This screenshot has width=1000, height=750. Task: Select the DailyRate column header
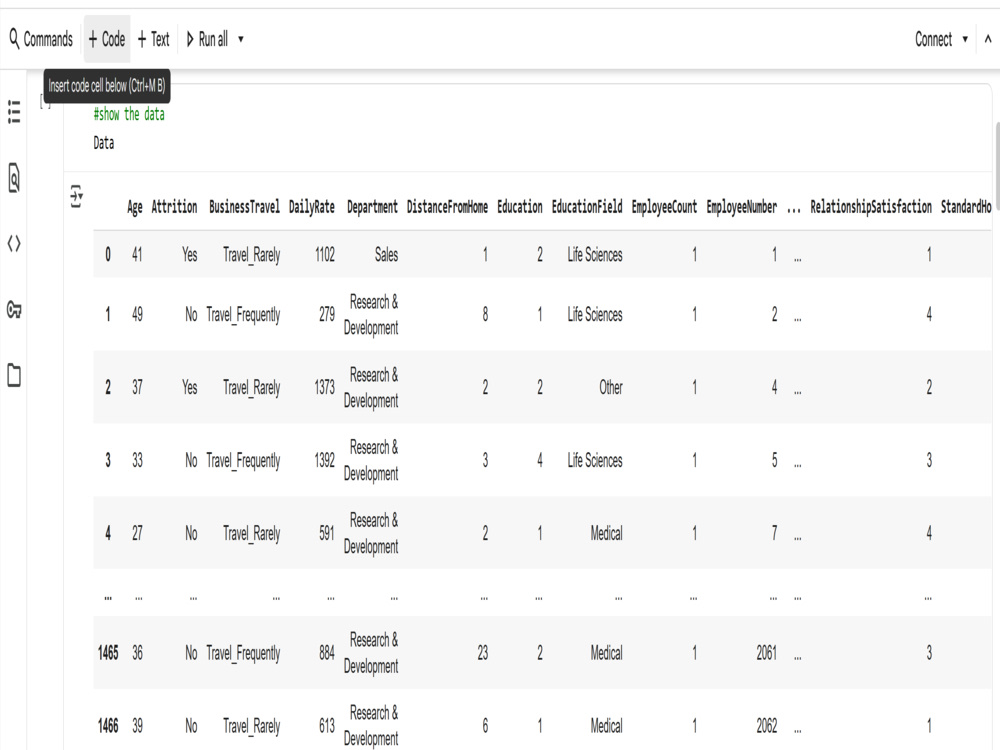tap(312, 207)
